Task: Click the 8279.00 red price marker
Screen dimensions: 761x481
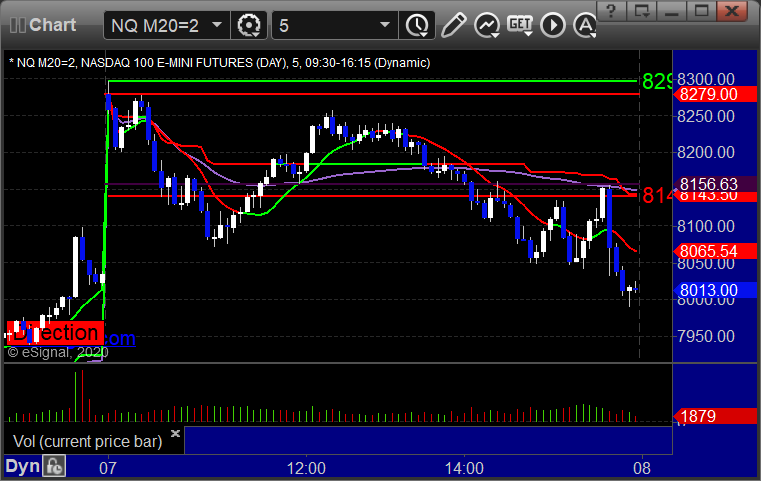Action: click(x=715, y=94)
